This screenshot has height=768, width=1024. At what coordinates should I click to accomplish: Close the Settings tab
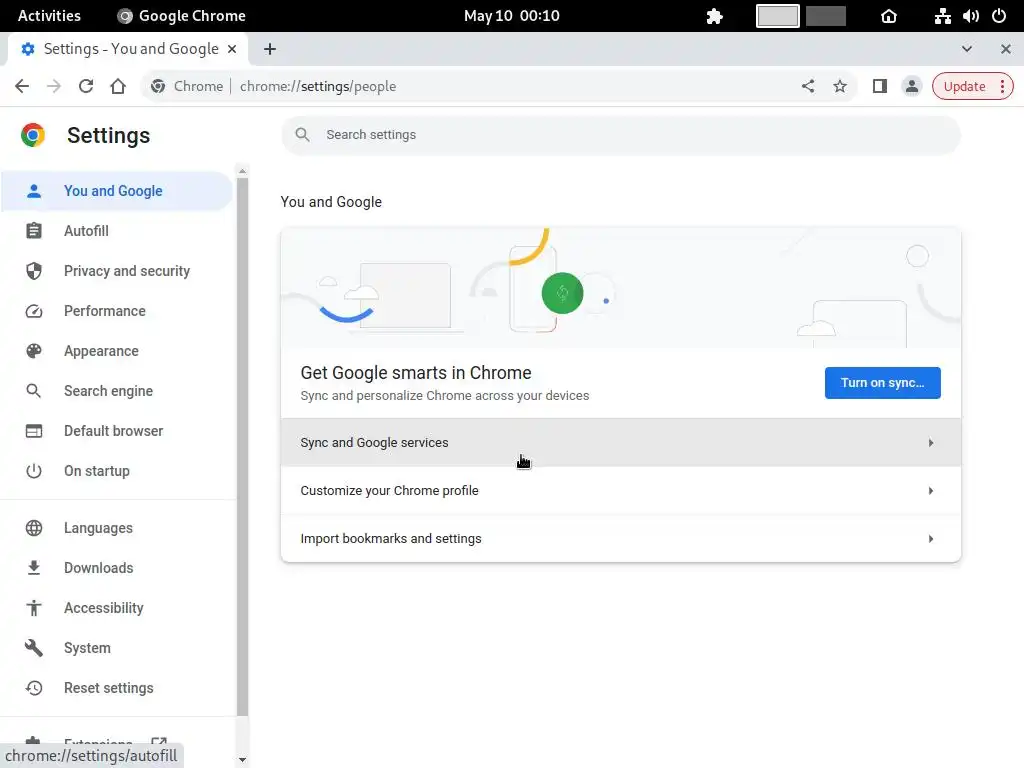tap(232, 49)
